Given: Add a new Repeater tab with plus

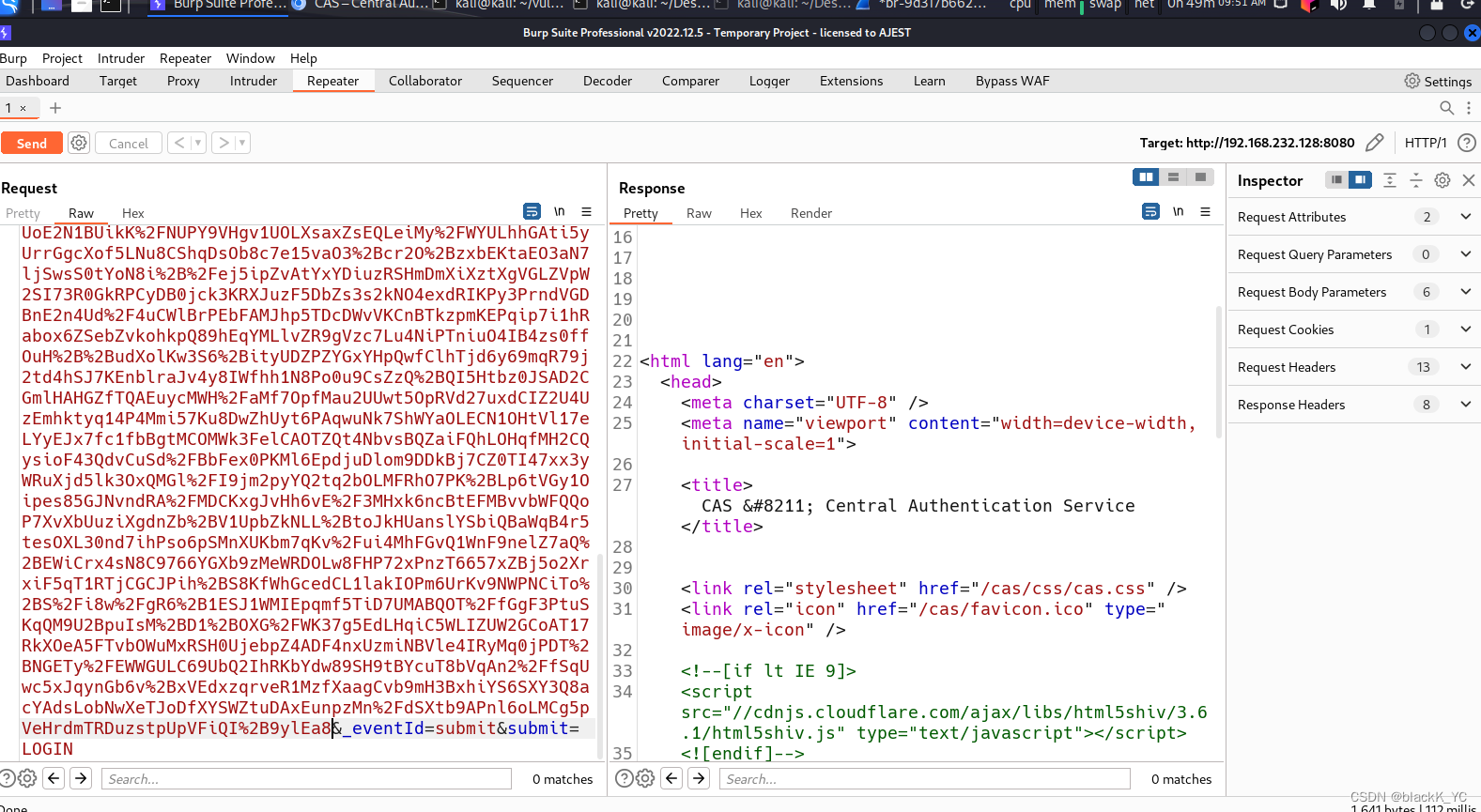Looking at the screenshot, I should (x=55, y=108).
